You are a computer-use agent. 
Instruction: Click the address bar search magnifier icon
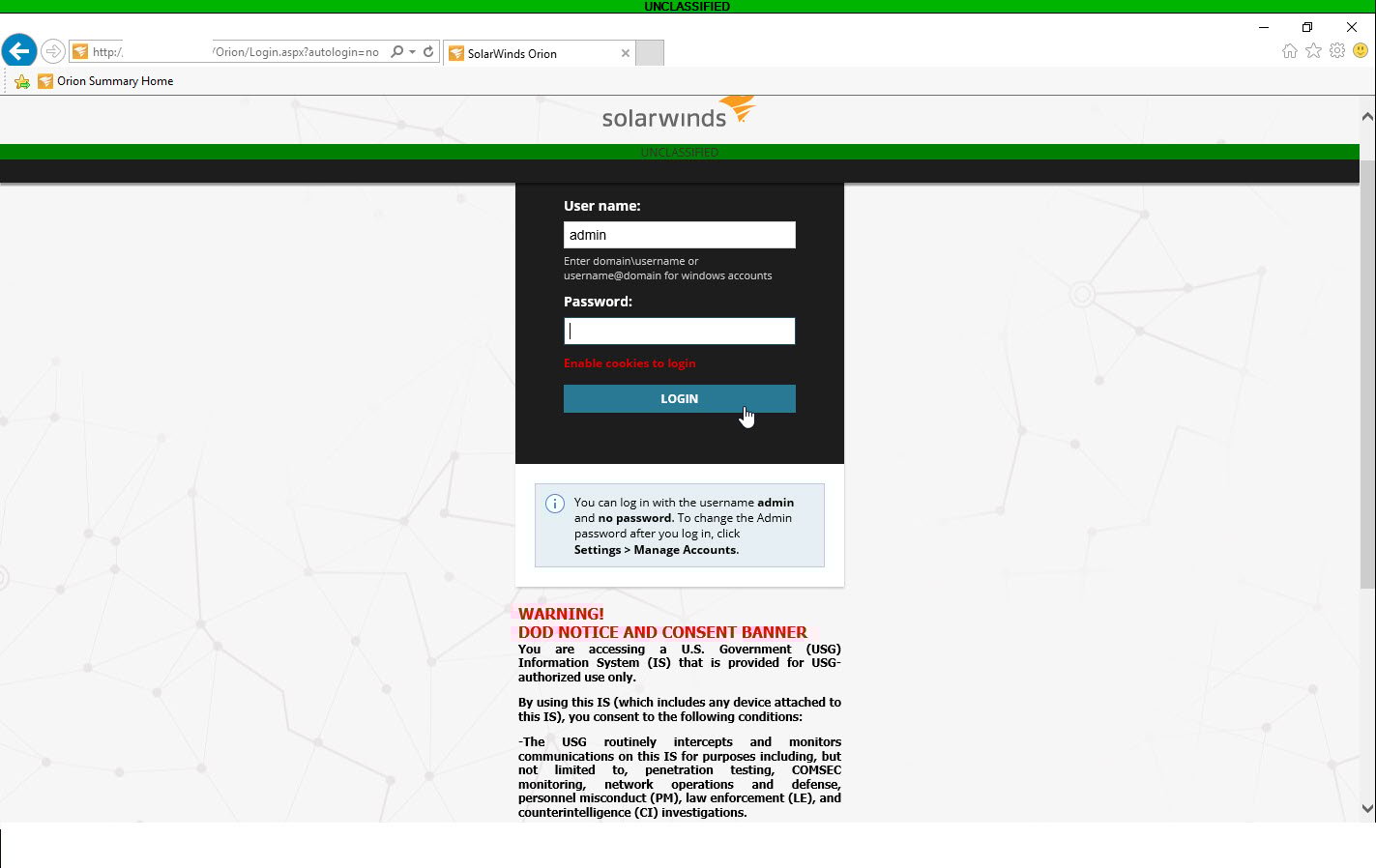coord(396,51)
